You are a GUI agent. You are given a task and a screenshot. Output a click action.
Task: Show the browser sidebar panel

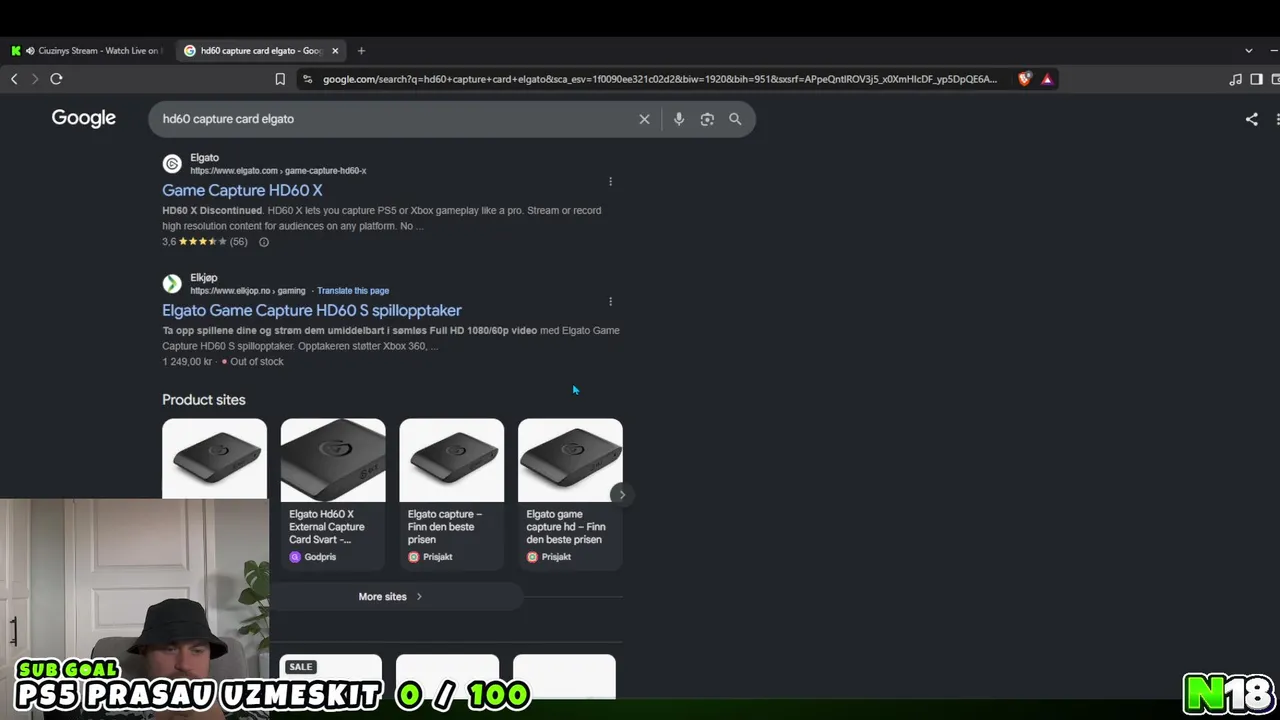click(x=1257, y=79)
